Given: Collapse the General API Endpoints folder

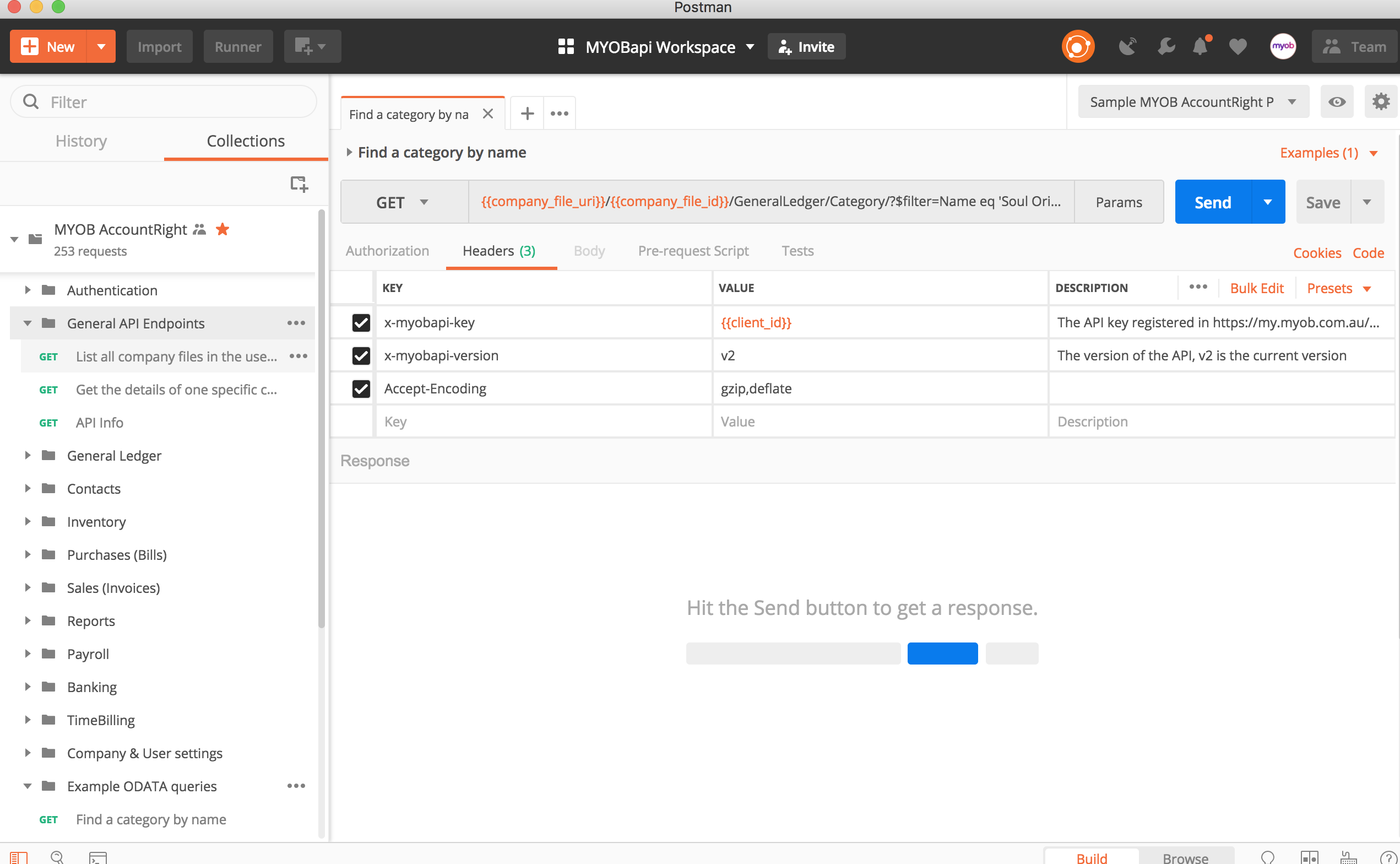Looking at the screenshot, I should [27, 323].
